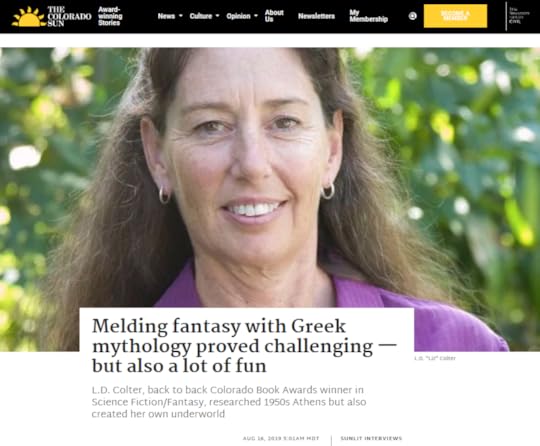Go to the About Us page
The height and width of the screenshot is (446, 540).
(x=274, y=16)
